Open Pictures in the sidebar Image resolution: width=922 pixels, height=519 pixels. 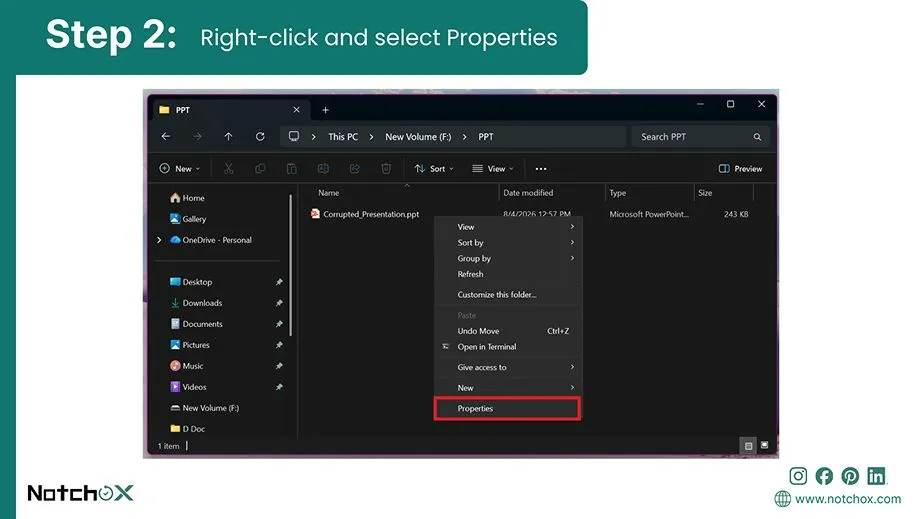pos(189,345)
